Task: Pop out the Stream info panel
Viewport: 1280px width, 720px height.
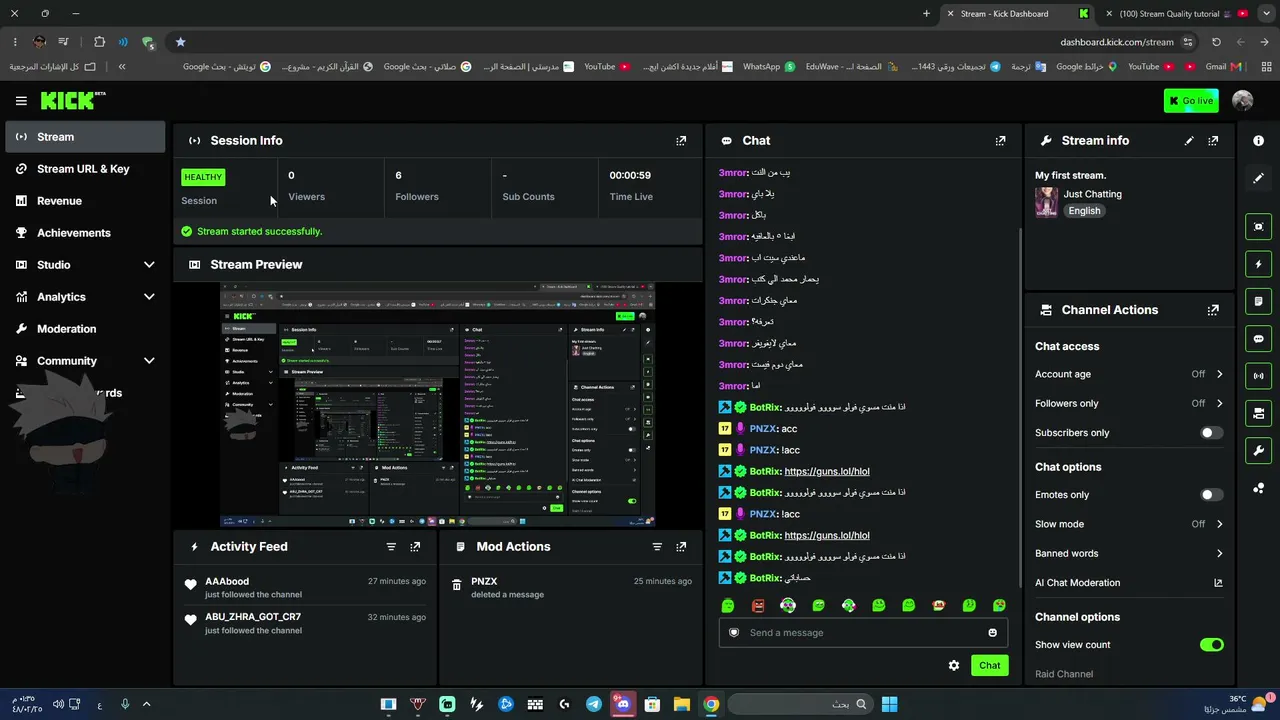Action: 1213,141
